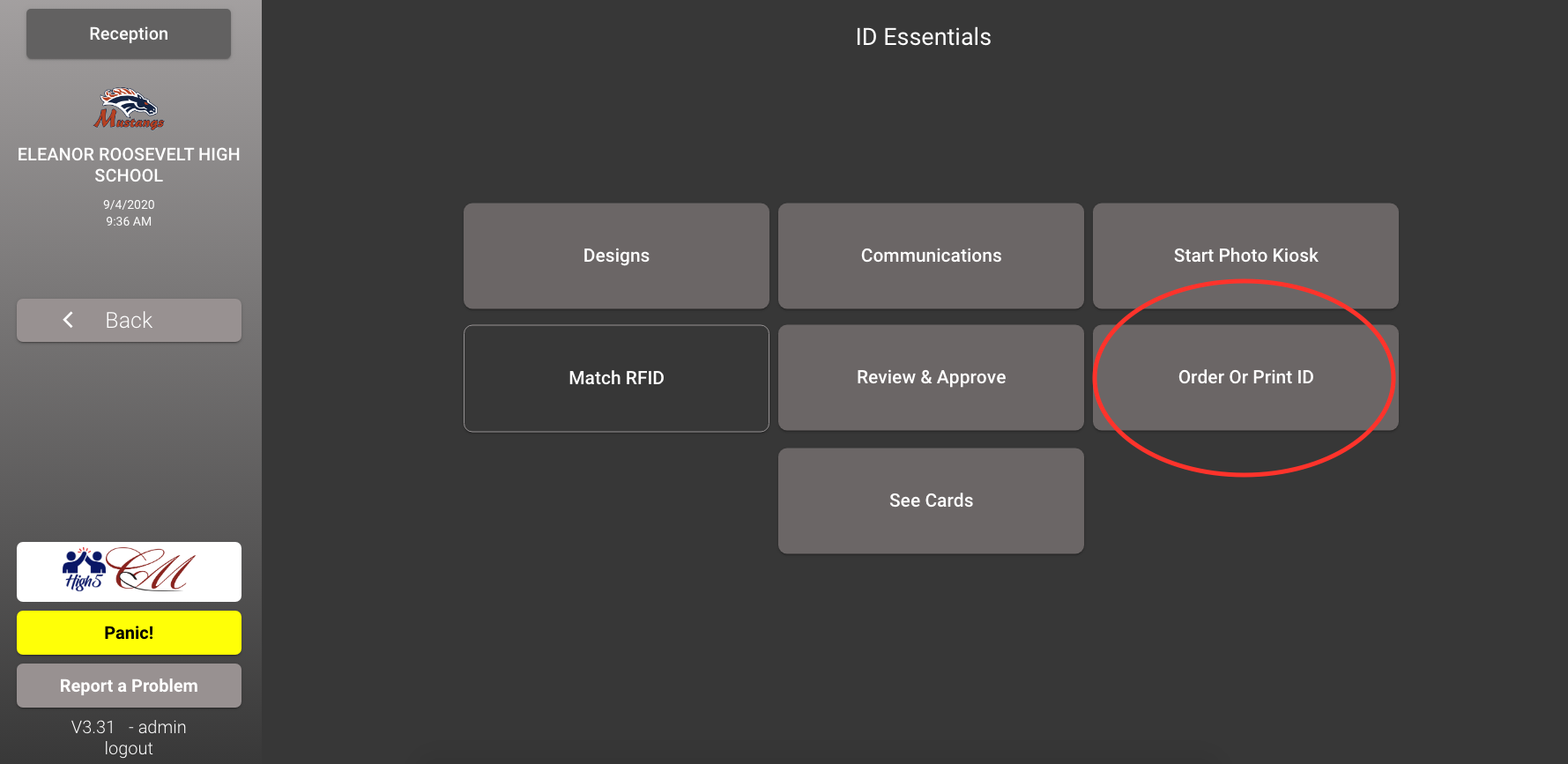Click the High5 CM logo banner
The width and height of the screenshot is (1568, 764).
coord(129,571)
